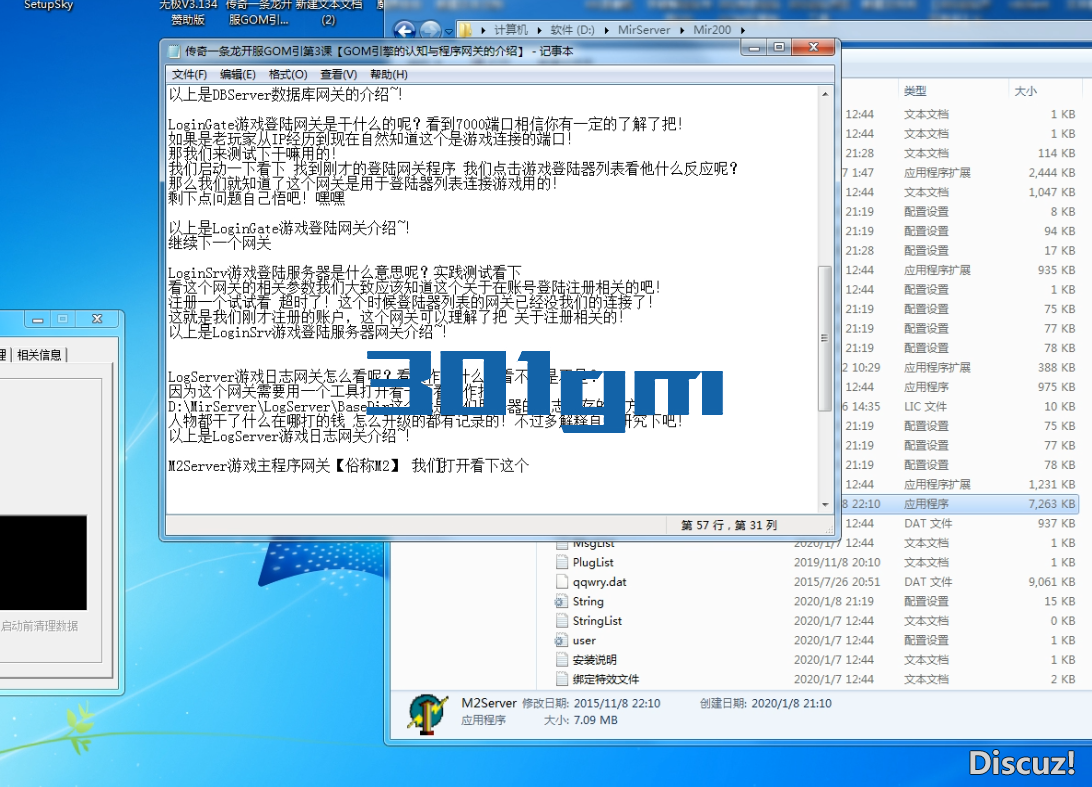Sort files by the 类型 column header

pos(914,91)
